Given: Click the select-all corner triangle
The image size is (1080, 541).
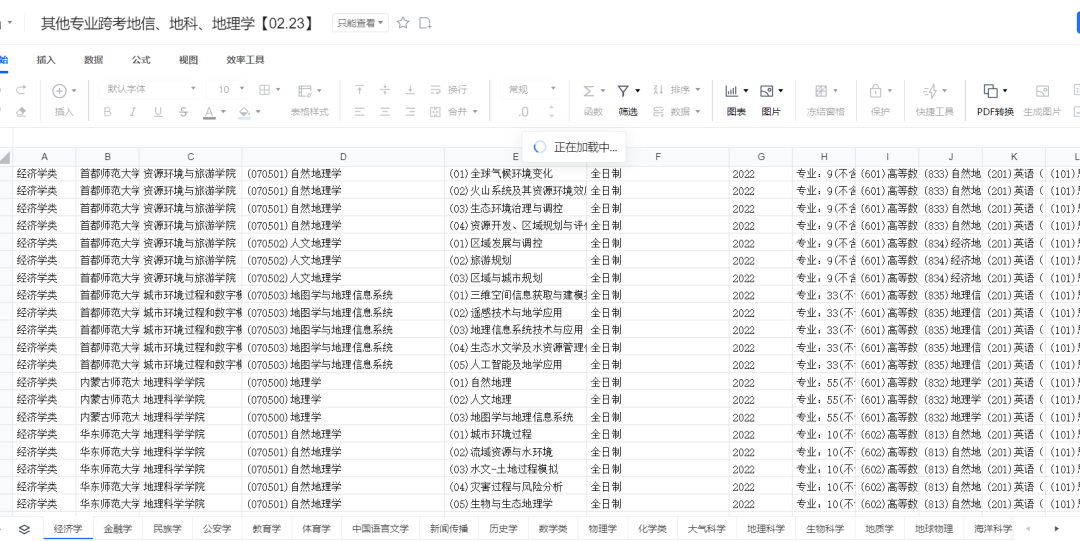Looking at the screenshot, I should point(6,157).
